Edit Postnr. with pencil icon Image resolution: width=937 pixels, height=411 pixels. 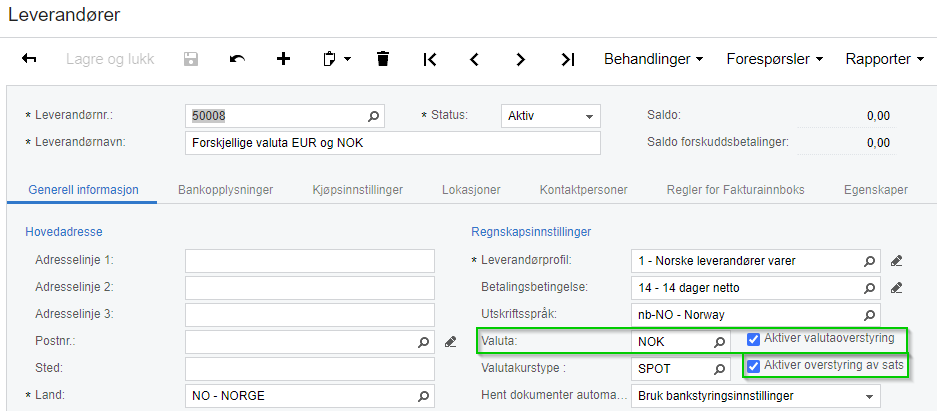point(451,342)
